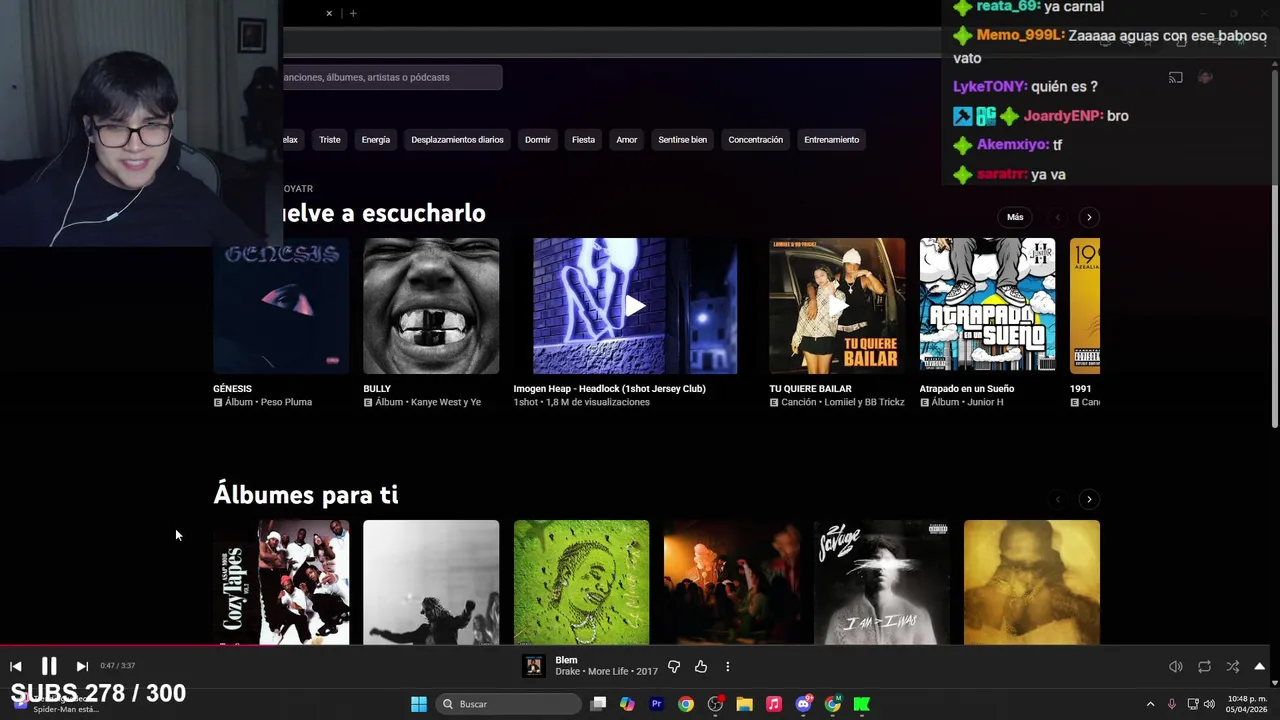This screenshot has height=720, width=1280.
Task: Focus the search songs, albums, artists field
Action: 392,77
